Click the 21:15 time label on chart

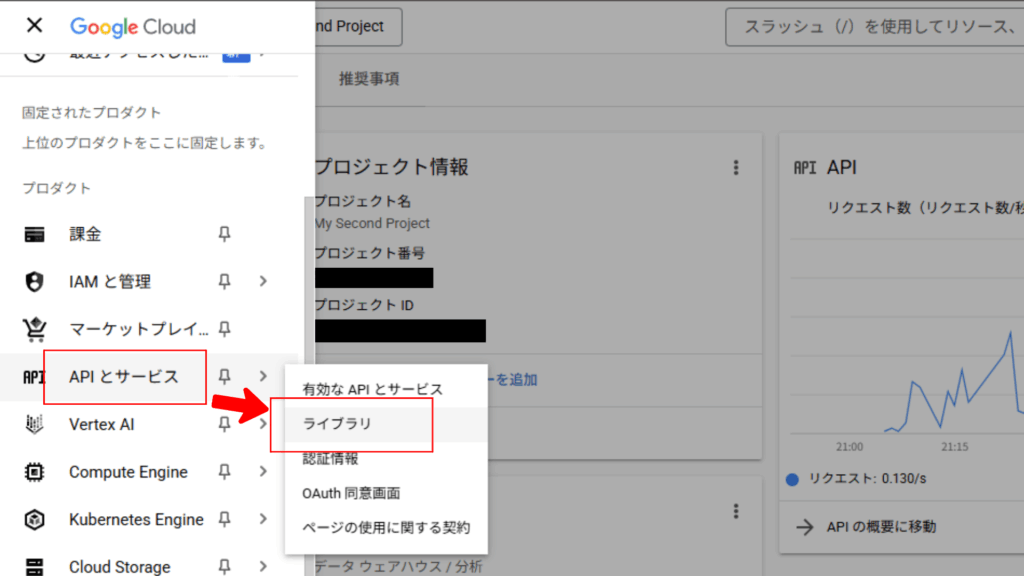[955, 447]
